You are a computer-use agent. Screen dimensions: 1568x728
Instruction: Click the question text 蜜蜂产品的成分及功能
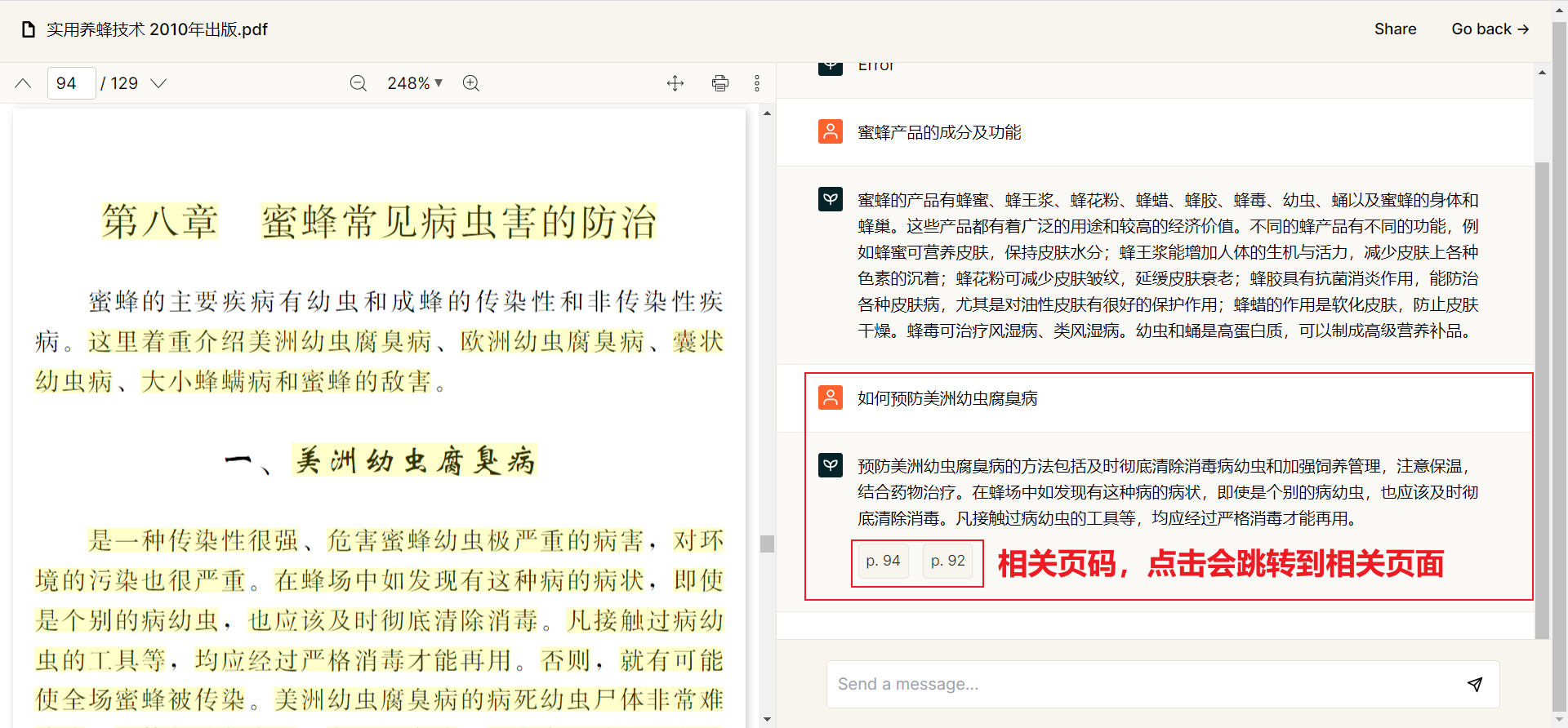point(939,132)
